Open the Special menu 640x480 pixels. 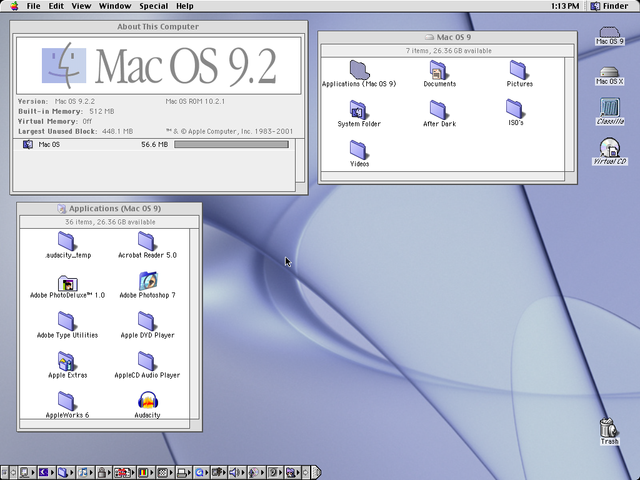tap(153, 6)
